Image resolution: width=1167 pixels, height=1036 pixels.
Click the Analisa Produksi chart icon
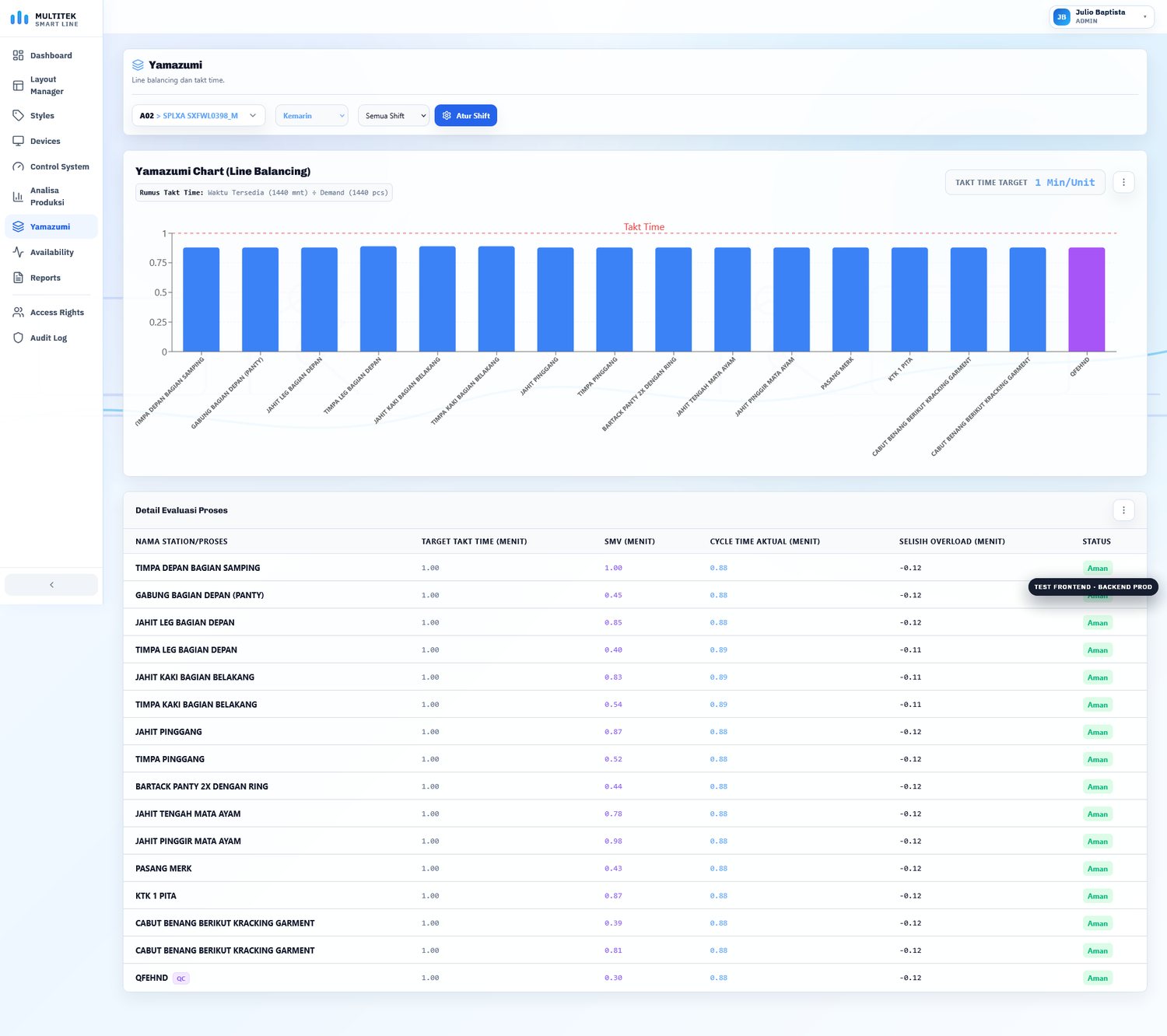tap(18, 197)
